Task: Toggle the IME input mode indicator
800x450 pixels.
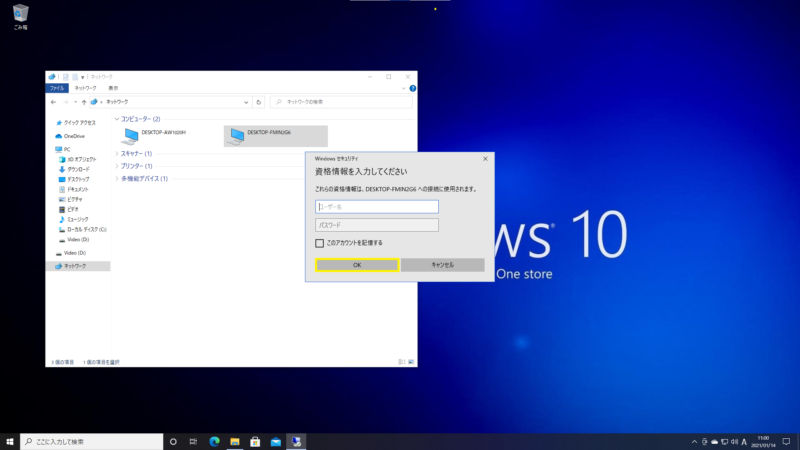Action: (x=744, y=442)
